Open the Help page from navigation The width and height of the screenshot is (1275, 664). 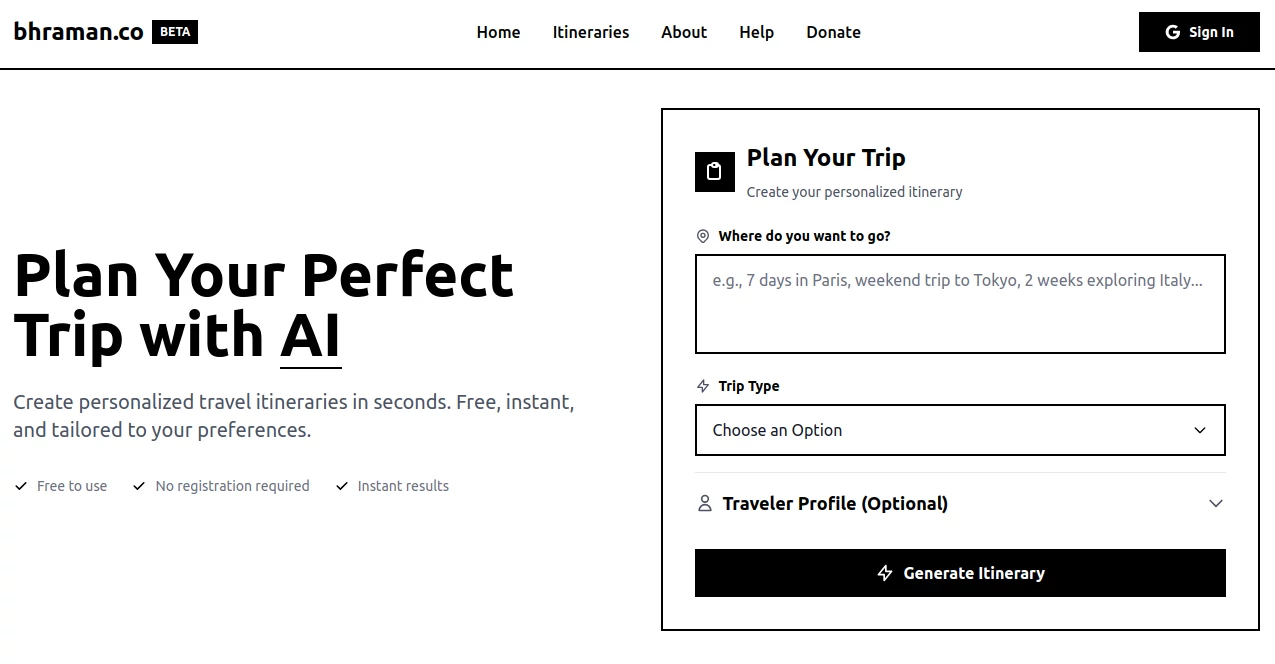click(x=757, y=32)
